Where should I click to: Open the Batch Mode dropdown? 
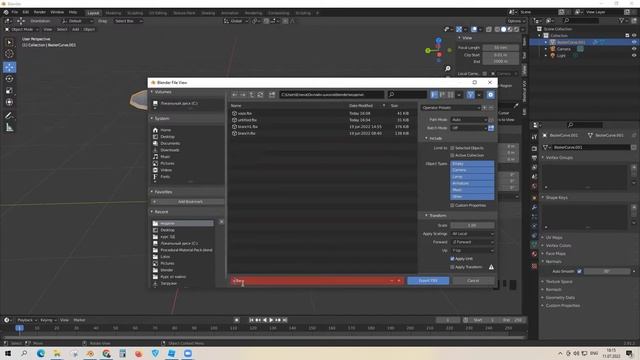click(x=469, y=128)
